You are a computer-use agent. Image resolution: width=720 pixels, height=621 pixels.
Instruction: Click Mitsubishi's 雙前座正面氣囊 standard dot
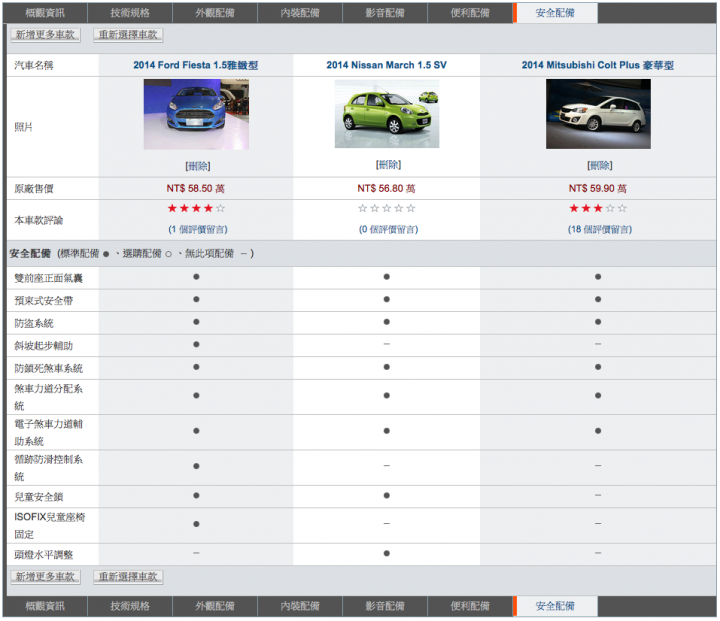[598, 277]
